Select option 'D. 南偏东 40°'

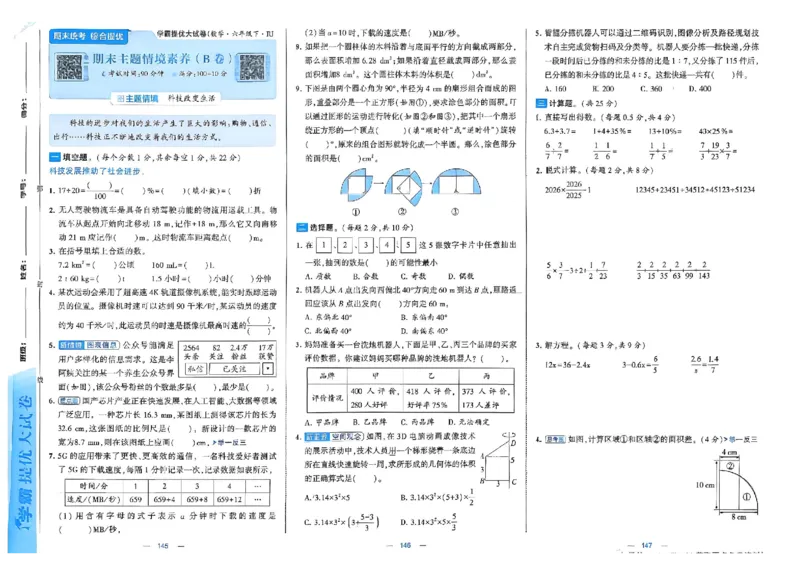(x=424, y=331)
